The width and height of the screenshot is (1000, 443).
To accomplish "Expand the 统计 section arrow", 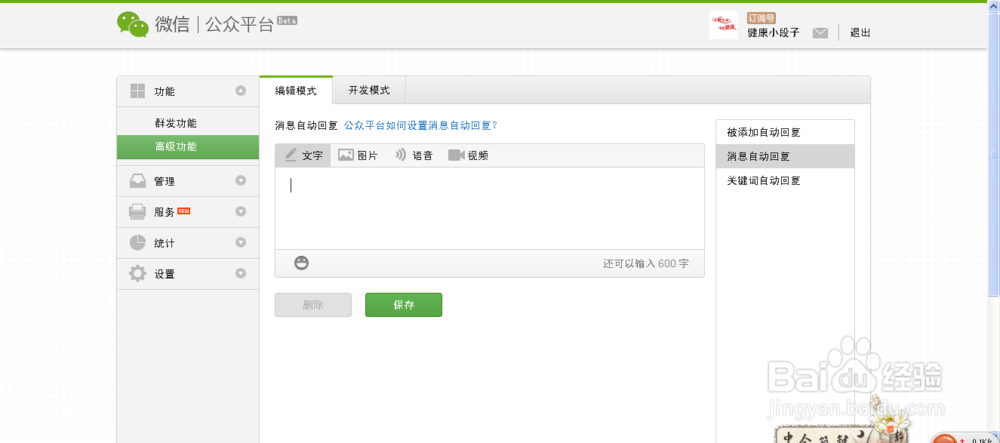I will [240, 242].
